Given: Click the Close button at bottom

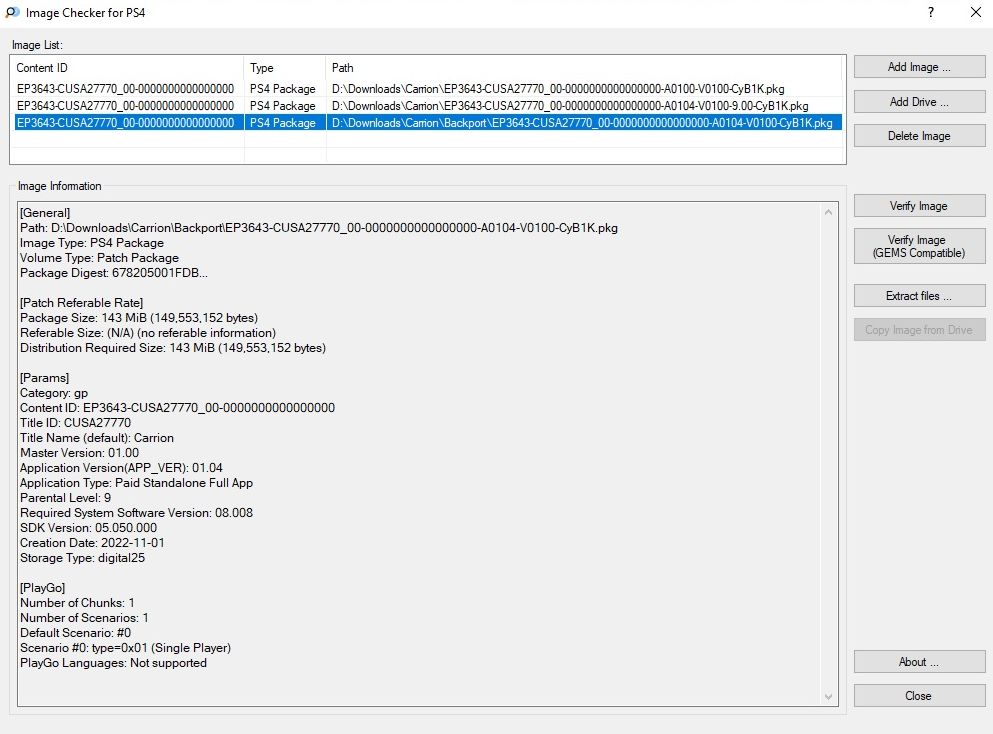Looking at the screenshot, I should 919,696.
